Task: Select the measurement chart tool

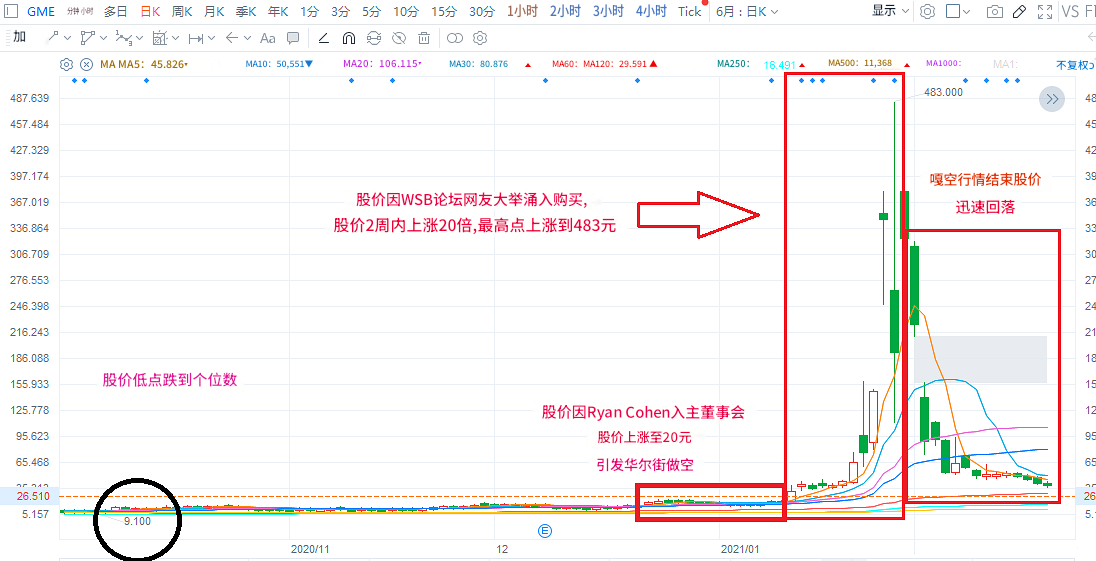Action: click(x=160, y=38)
